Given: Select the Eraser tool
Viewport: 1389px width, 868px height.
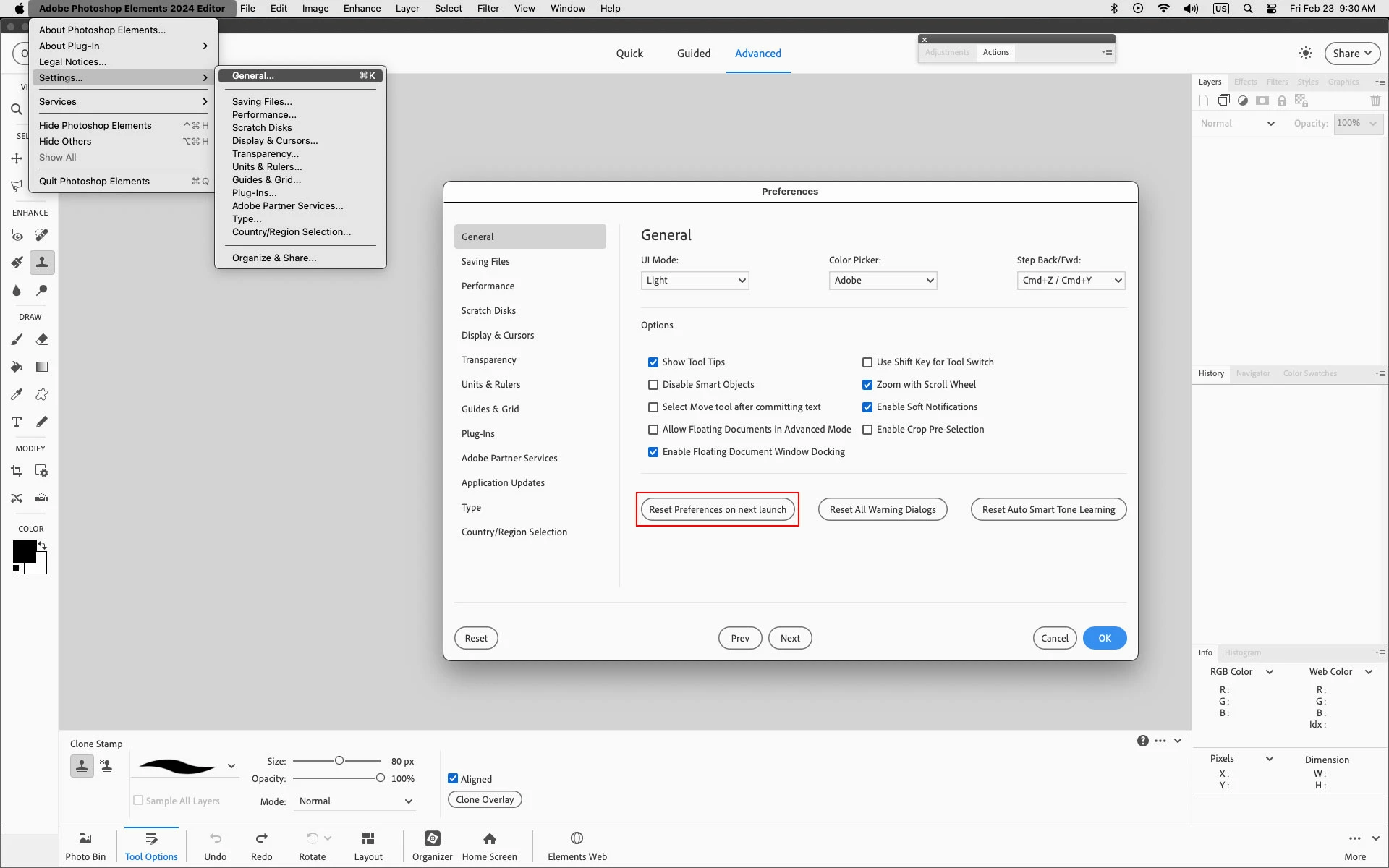Looking at the screenshot, I should coord(42,339).
